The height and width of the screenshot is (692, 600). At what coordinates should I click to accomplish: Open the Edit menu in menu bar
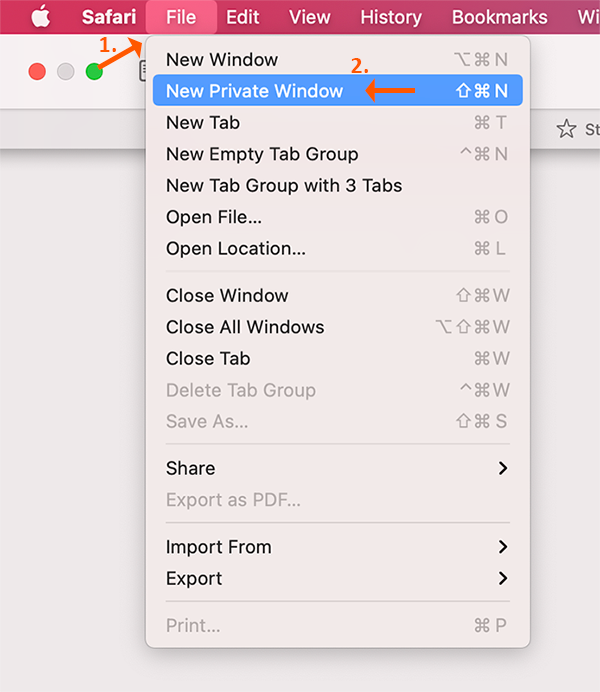(x=242, y=17)
